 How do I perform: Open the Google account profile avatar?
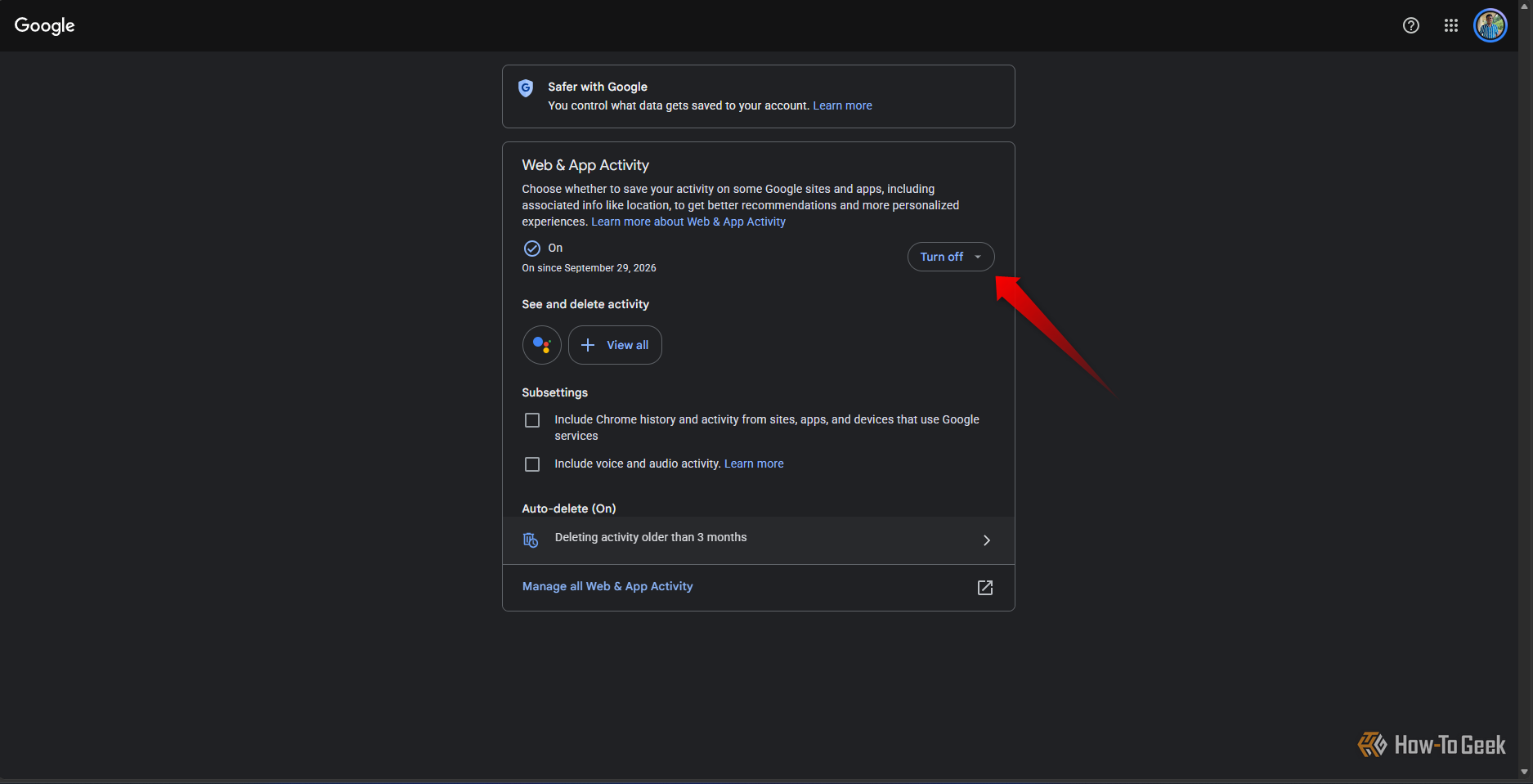pyautogui.click(x=1490, y=25)
